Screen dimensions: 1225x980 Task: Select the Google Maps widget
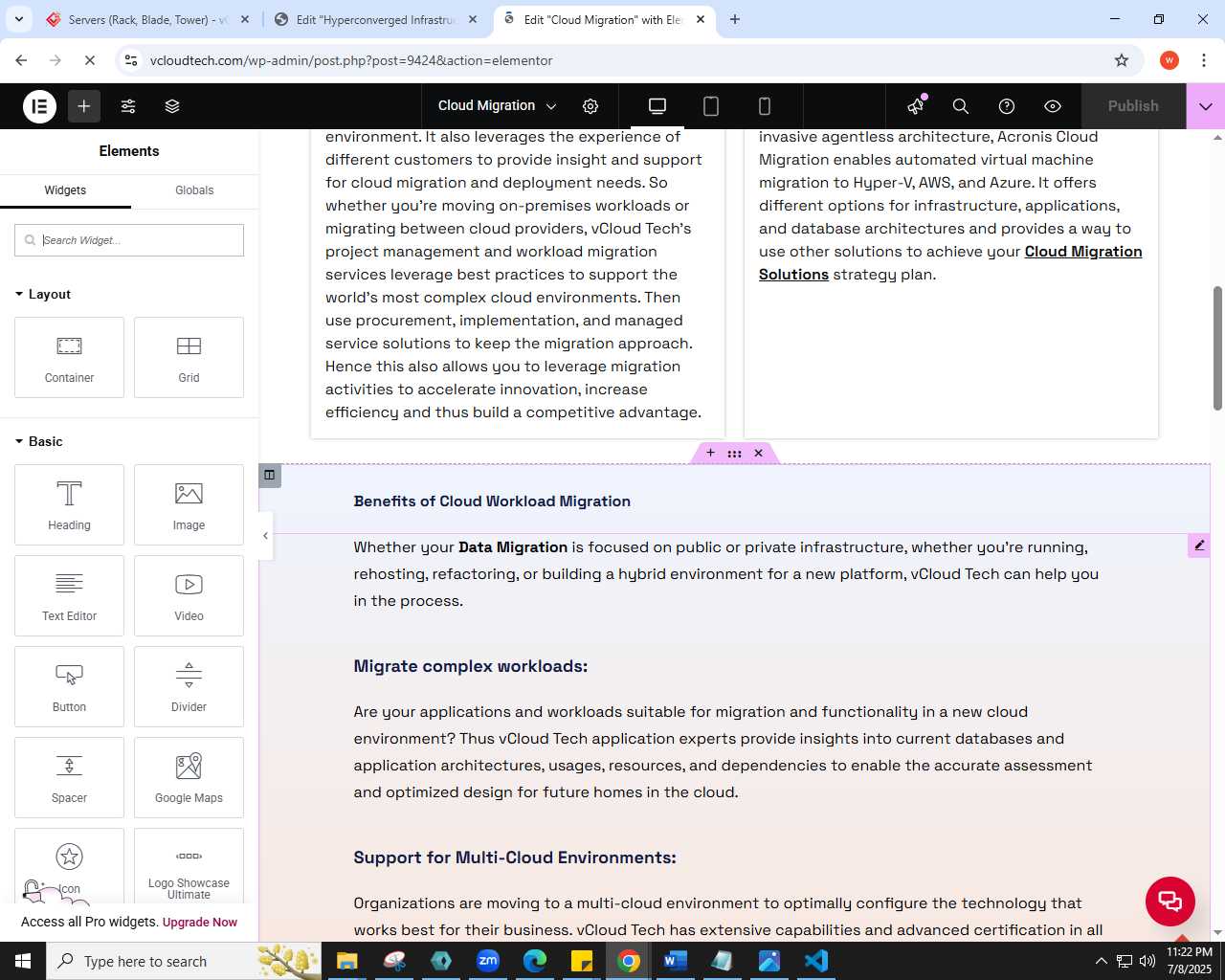(x=189, y=777)
